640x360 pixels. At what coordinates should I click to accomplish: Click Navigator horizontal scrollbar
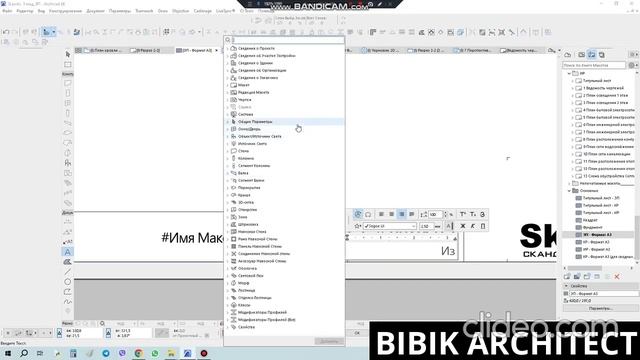pyautogui.click(x=585, y=268)
